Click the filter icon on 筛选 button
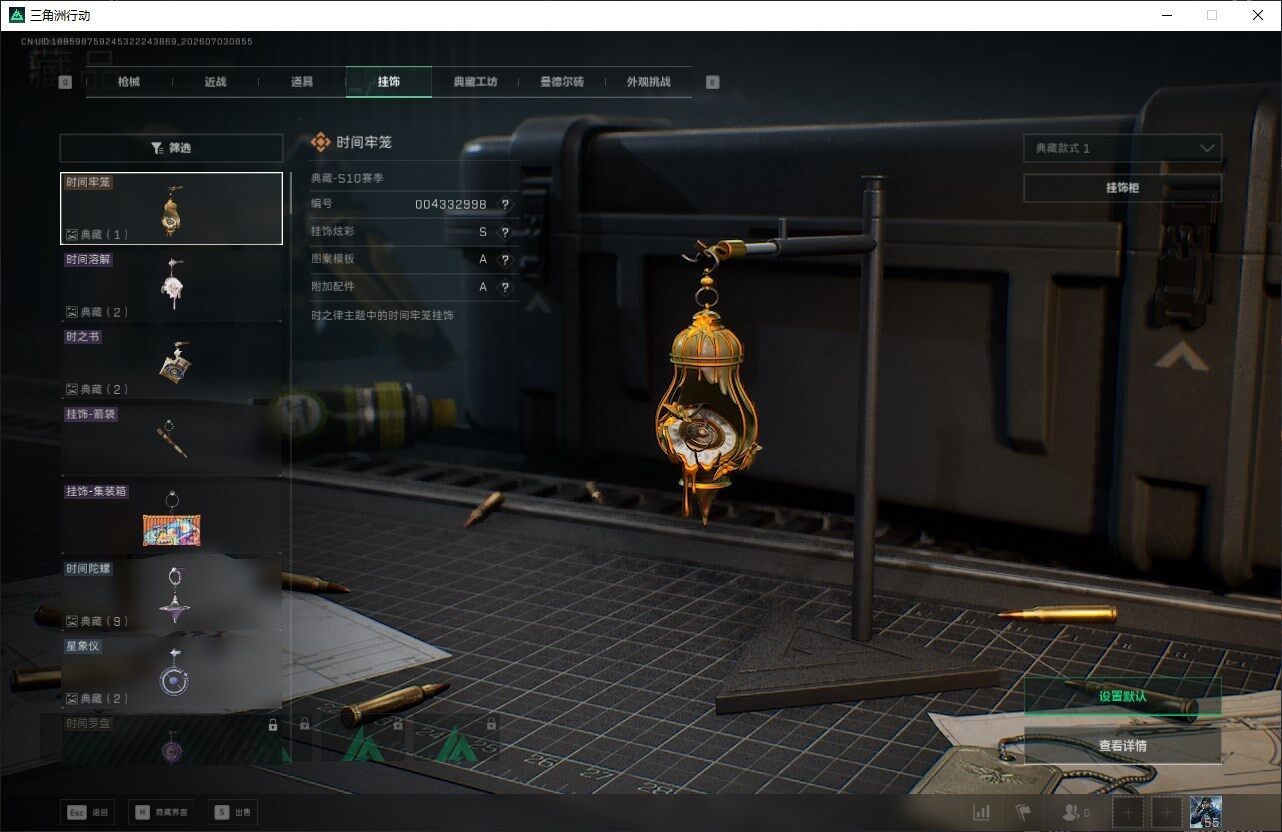This screenshot has height=832, width=1282. tap(157, 148)
